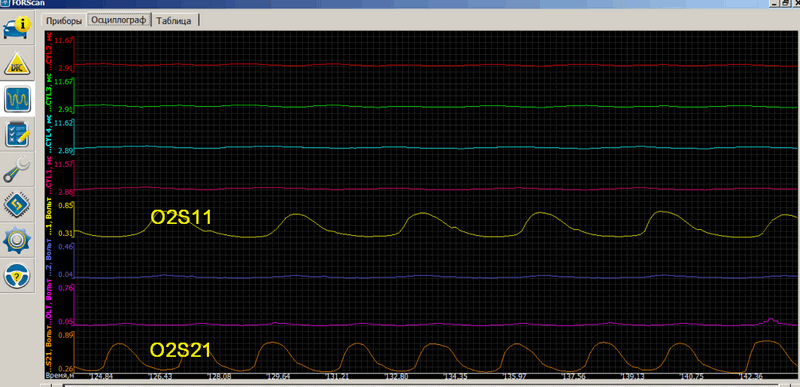This screenshot has width=800, height=387.
Task: Click the restore window button top right
Action: pos(784,3)
